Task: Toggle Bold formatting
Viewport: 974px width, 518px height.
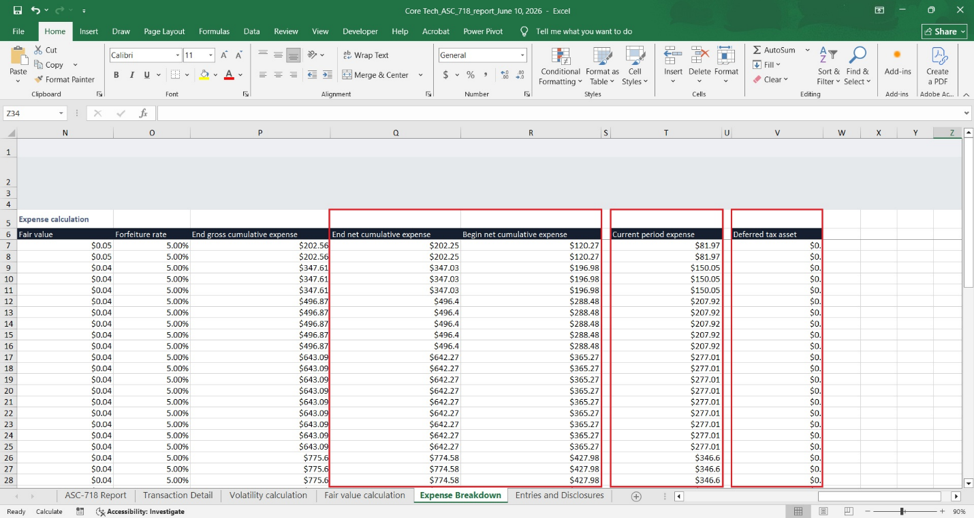Action: click(x=116, y=75)
